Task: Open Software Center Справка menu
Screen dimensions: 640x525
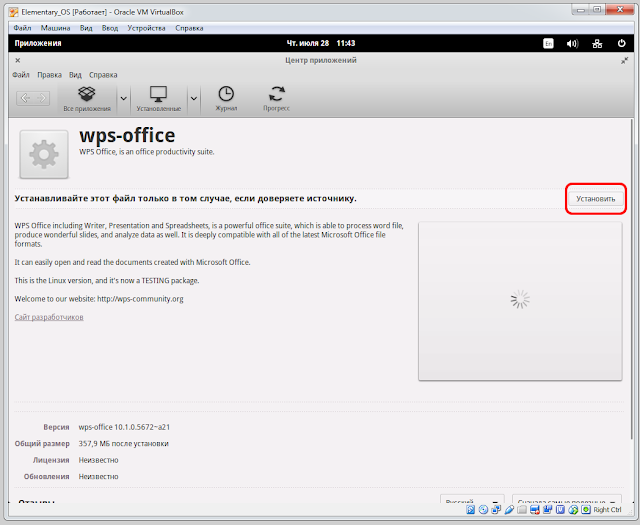Action: pyautogui.click(x=103, y=75)
